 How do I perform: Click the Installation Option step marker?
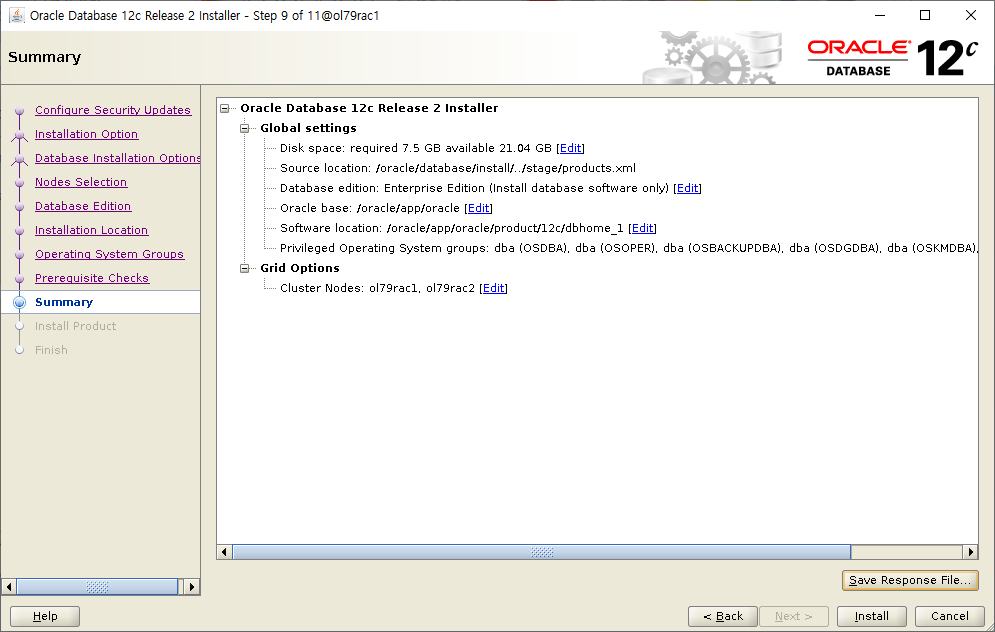[x=20, y=135]
